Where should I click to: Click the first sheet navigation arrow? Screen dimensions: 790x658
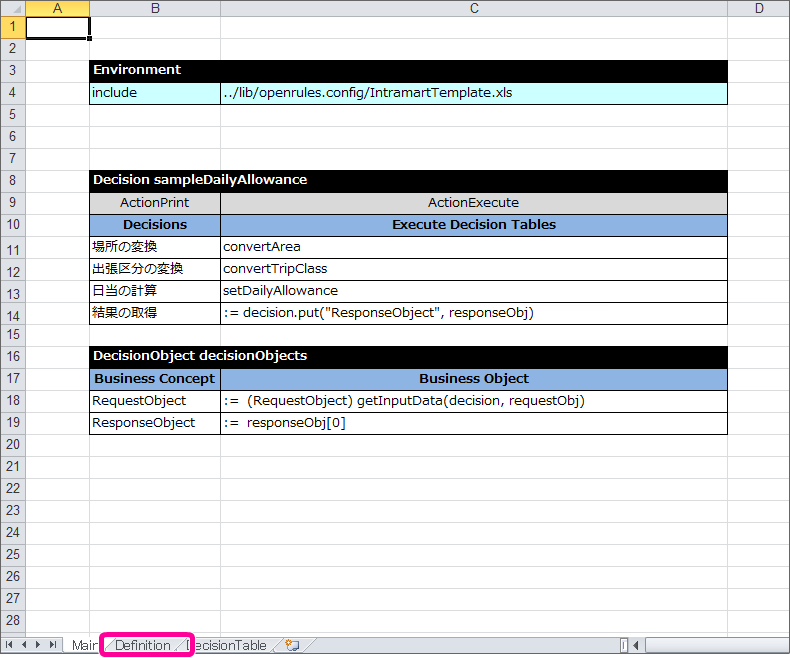point(11,645)
